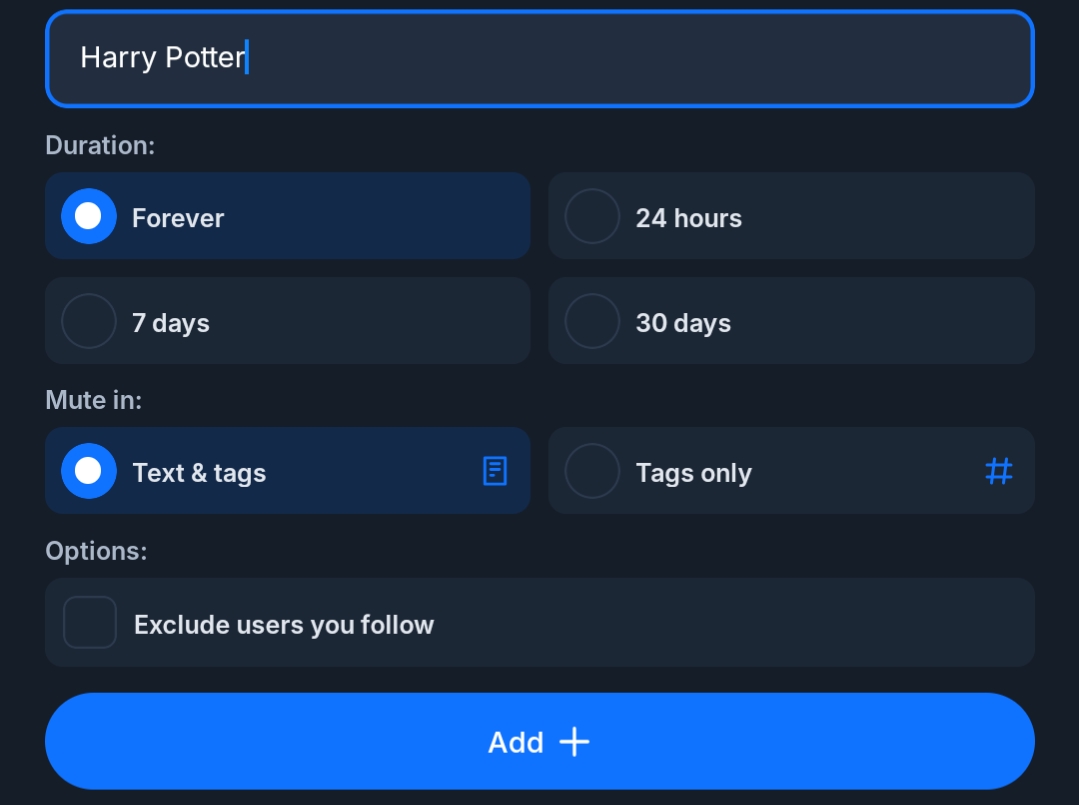Click the plus icon on Add button
This screenshot has width=1079, height=805.
point(574,742)
